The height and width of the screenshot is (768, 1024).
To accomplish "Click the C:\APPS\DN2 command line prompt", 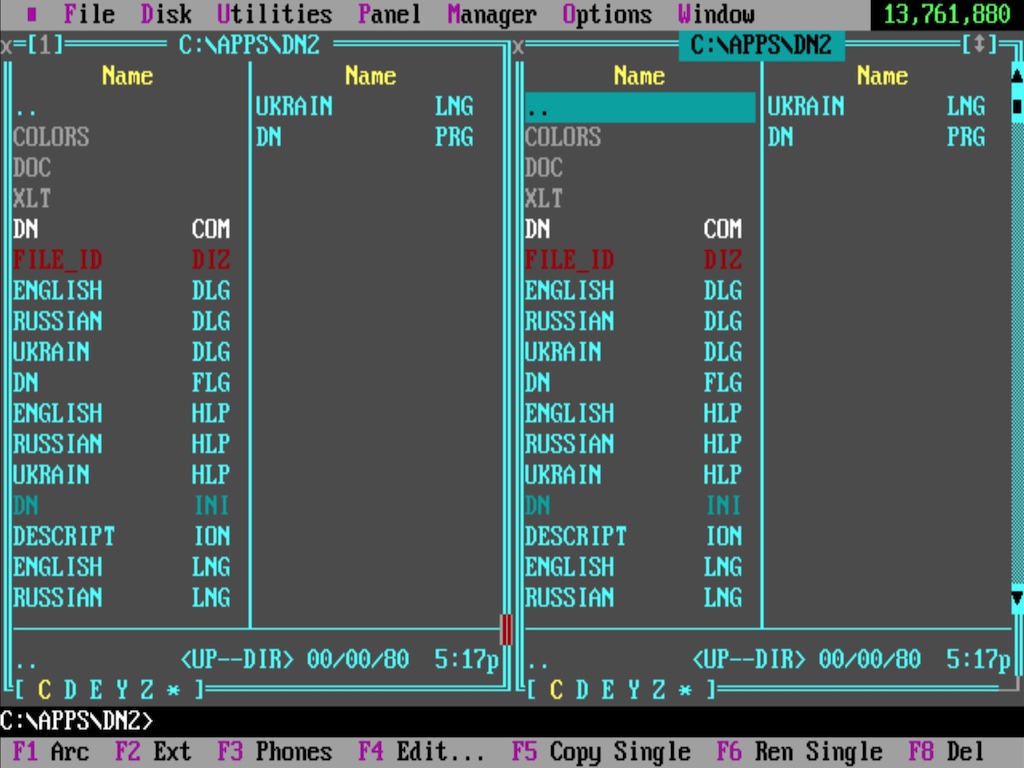I will pos(77,721).
